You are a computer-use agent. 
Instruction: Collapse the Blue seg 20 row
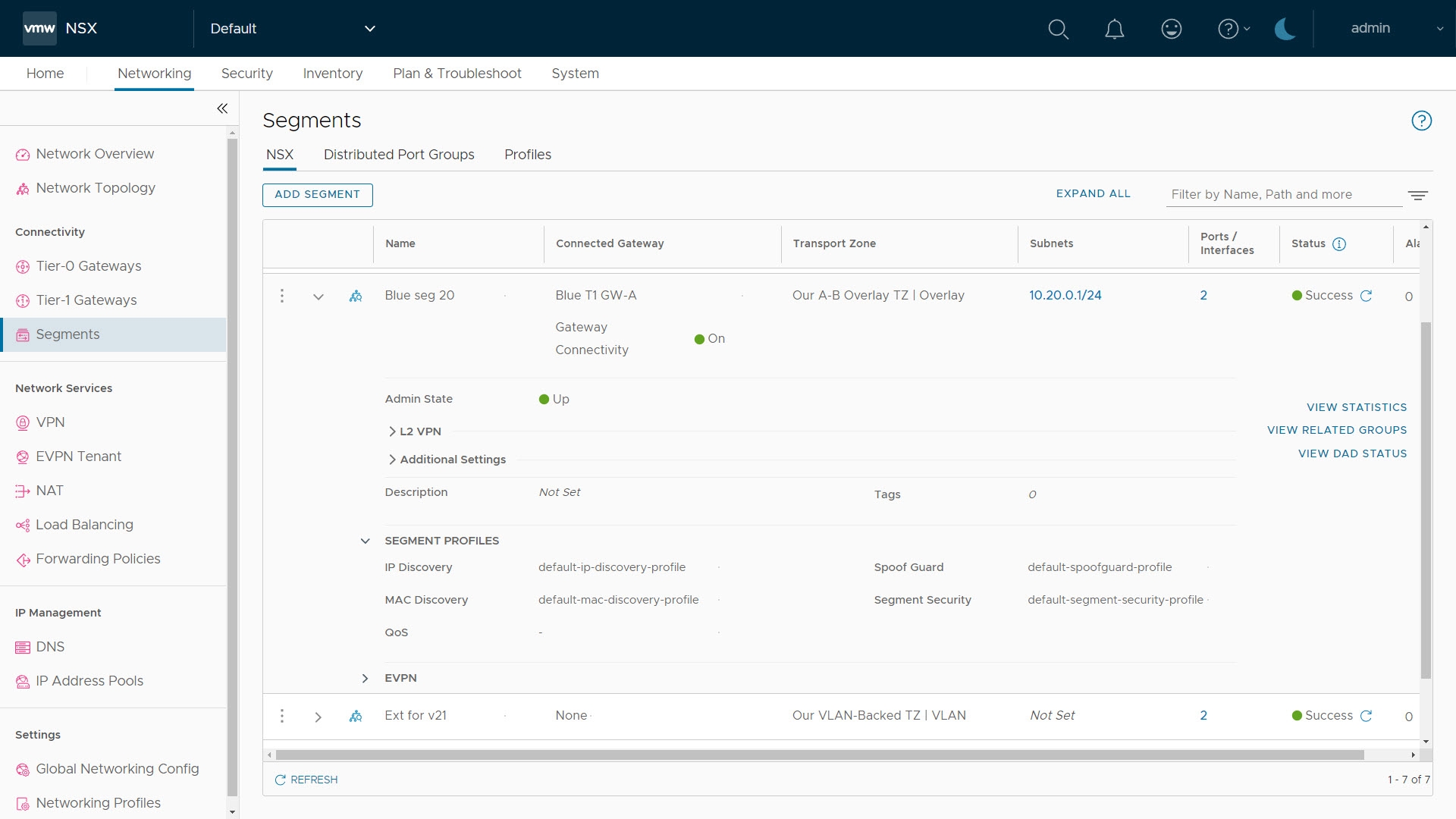[x=318, y=297]
